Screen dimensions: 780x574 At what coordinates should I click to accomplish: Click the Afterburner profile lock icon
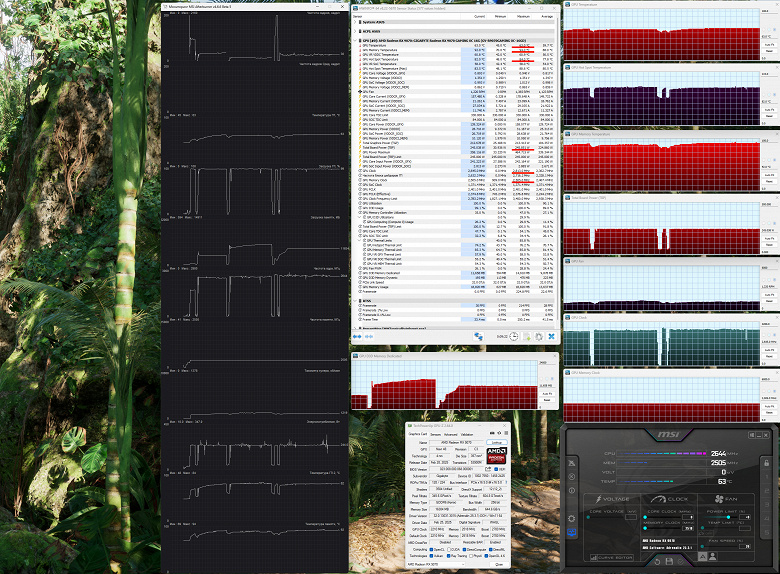pyautogui.click(x=767, y=463)
